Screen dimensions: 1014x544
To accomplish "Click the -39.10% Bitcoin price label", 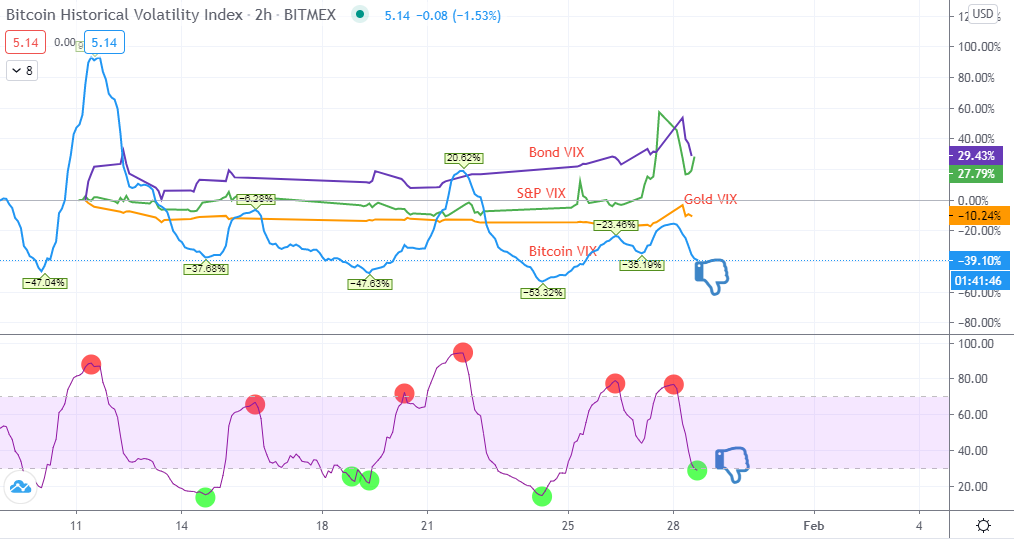I will [978, 260].
